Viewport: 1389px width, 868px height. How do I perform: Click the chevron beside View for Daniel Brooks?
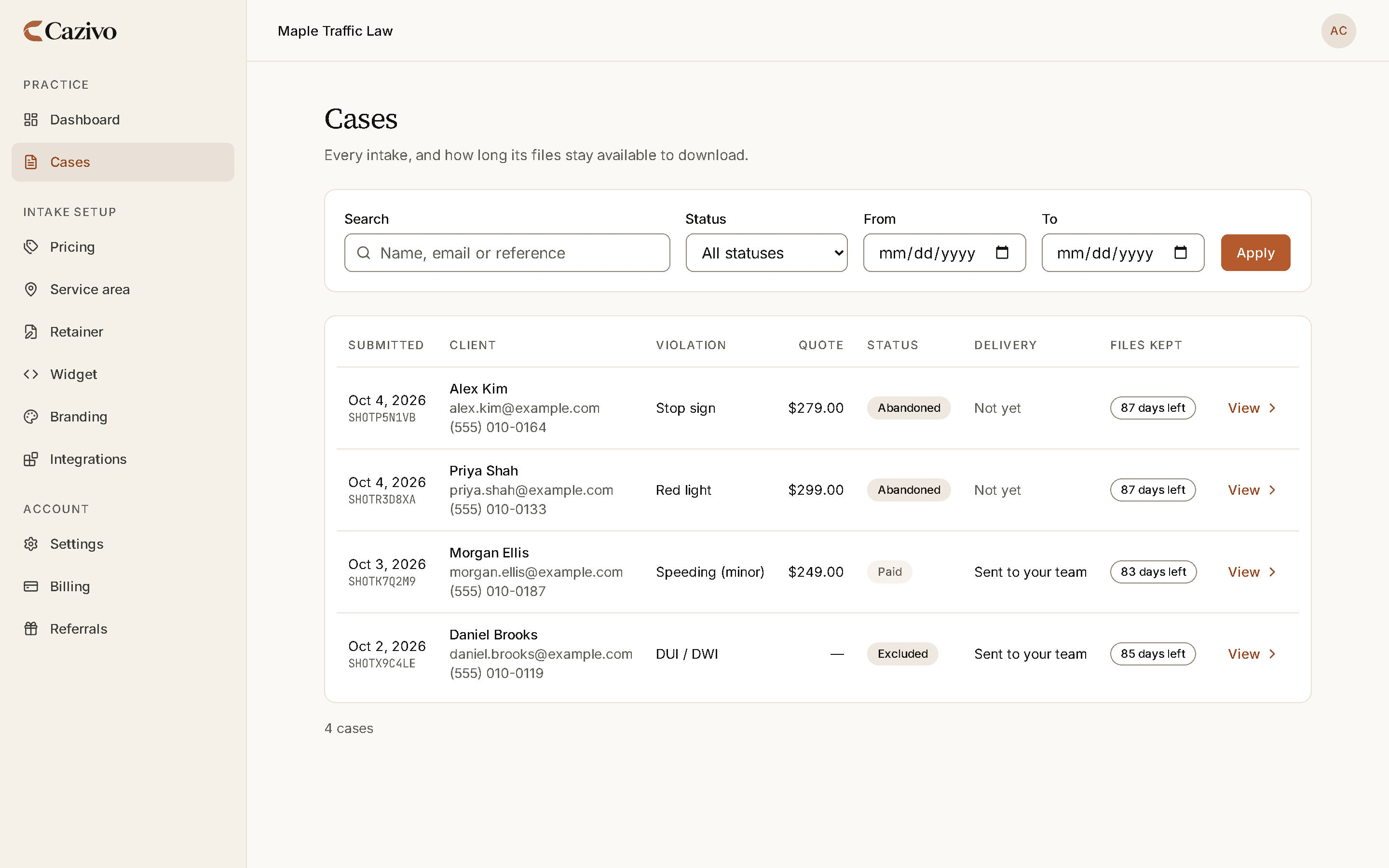coord(1272,654)
